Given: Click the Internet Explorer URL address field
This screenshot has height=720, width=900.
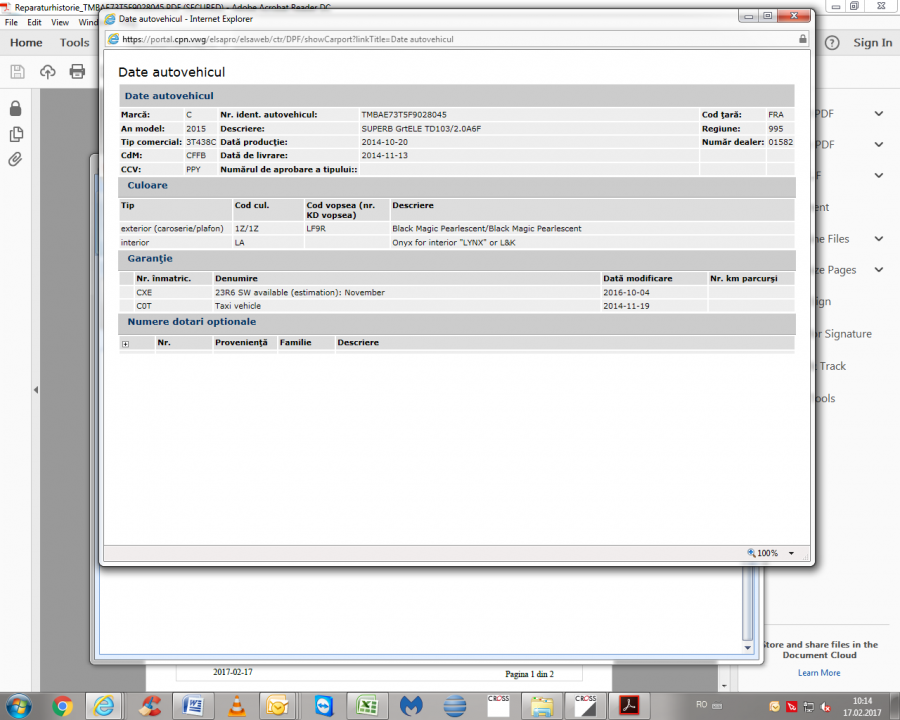Looking at the screenshot, I should click(x=450, y=39).
